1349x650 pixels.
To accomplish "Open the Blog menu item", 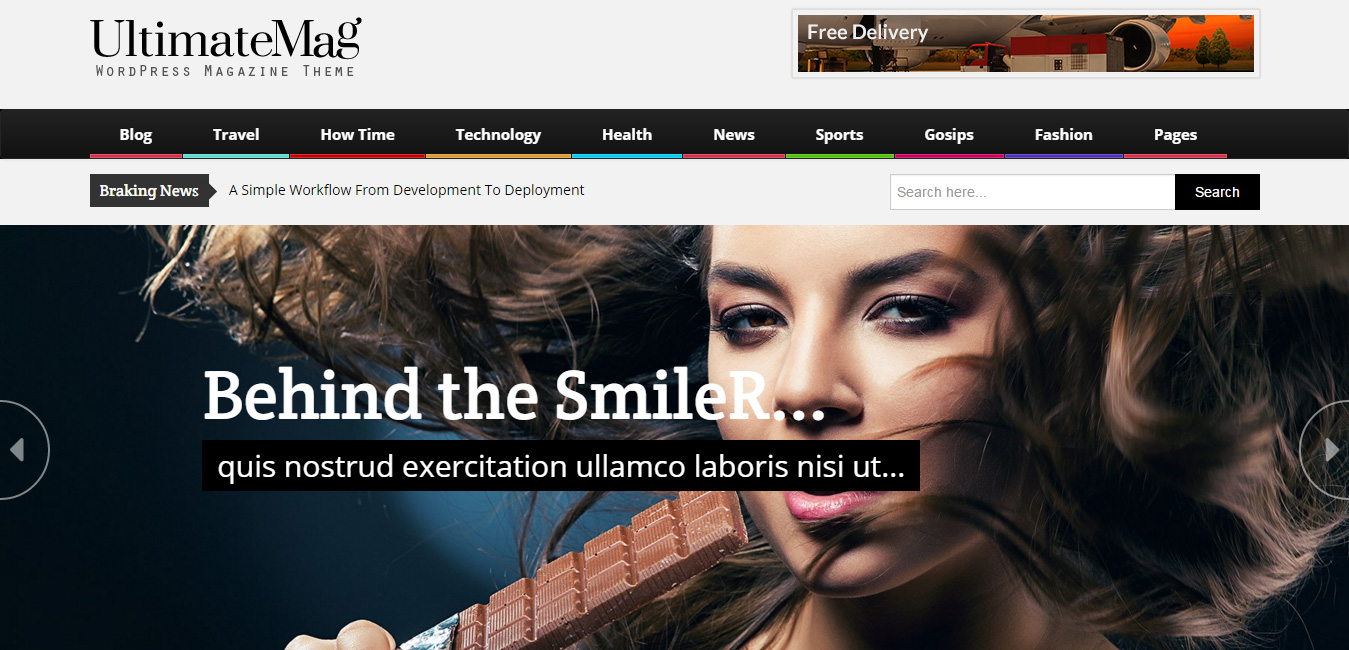I will [136, 134].
